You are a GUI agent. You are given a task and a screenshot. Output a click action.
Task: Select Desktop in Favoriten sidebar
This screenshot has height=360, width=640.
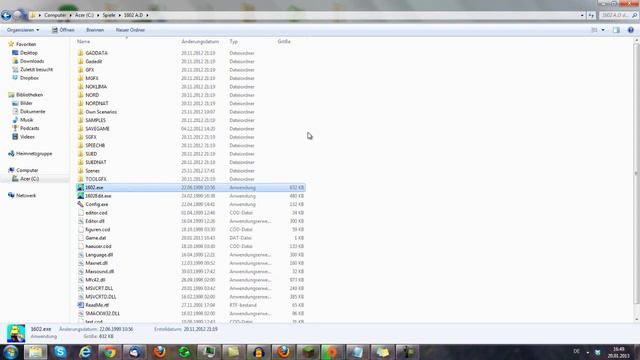(29, 53)
